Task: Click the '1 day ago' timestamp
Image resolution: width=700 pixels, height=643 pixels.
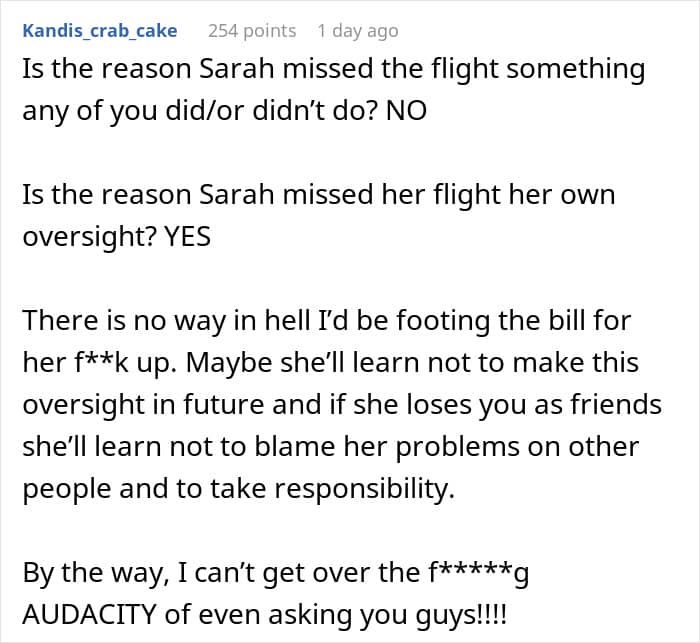Action: point(358,31)
